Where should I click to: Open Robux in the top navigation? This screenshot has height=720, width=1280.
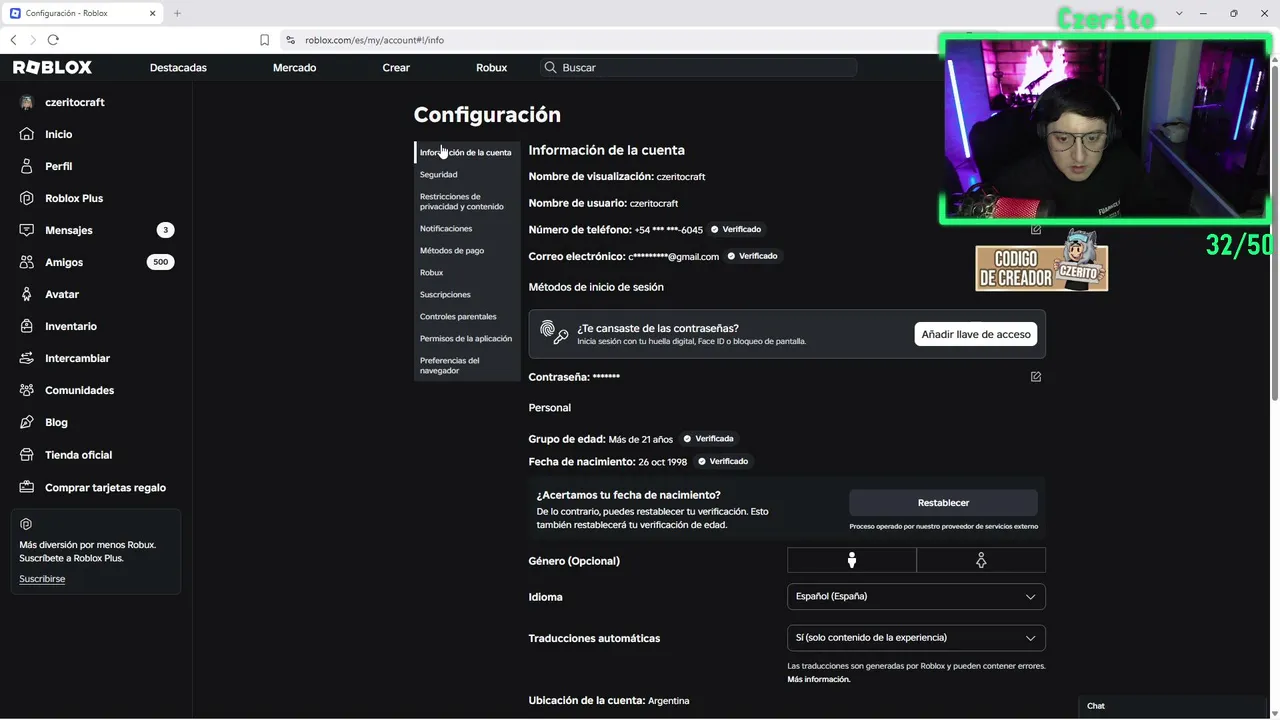click(x=491, y=67)
